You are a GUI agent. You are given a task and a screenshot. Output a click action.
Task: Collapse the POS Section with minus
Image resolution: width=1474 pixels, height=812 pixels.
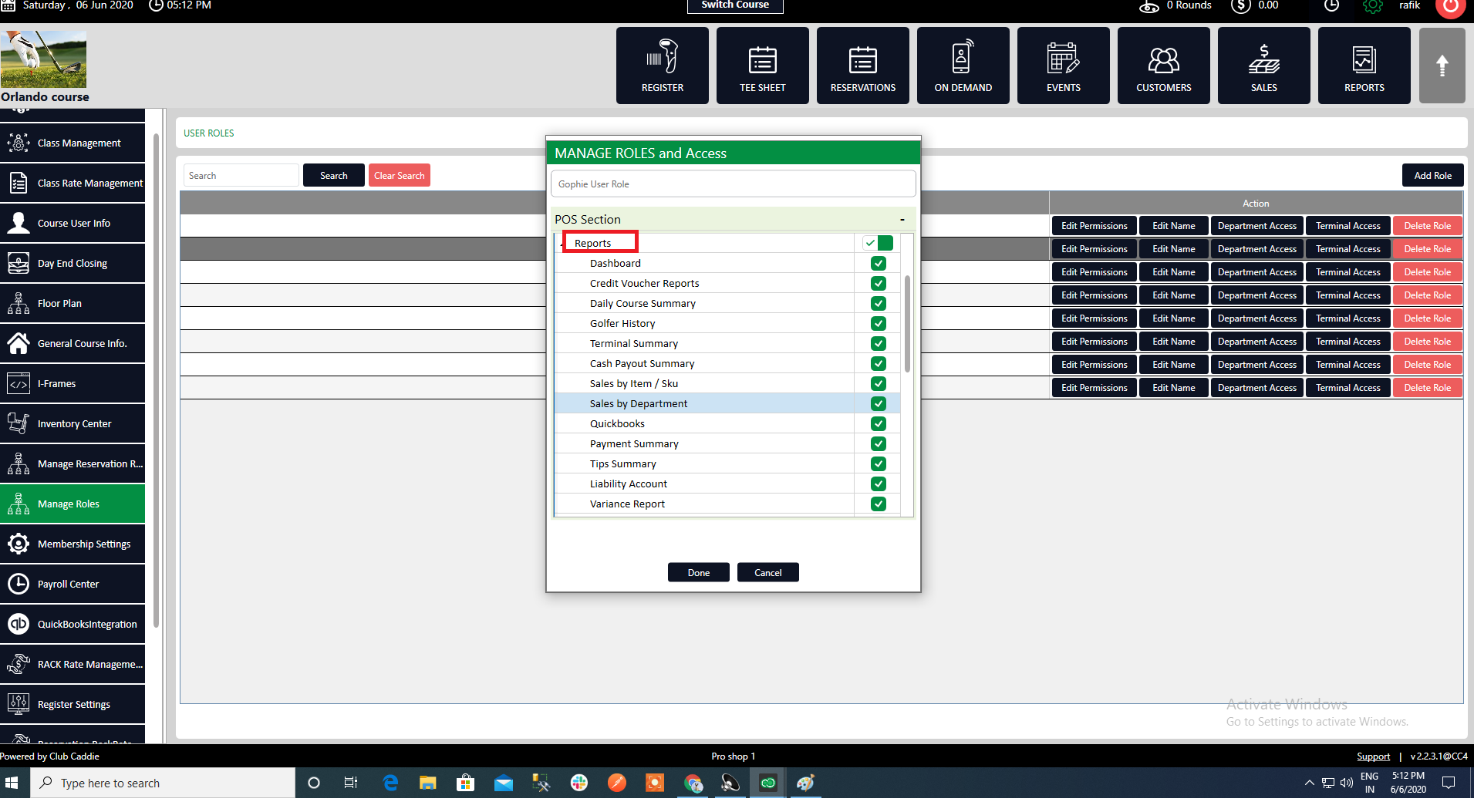(902, 220)
